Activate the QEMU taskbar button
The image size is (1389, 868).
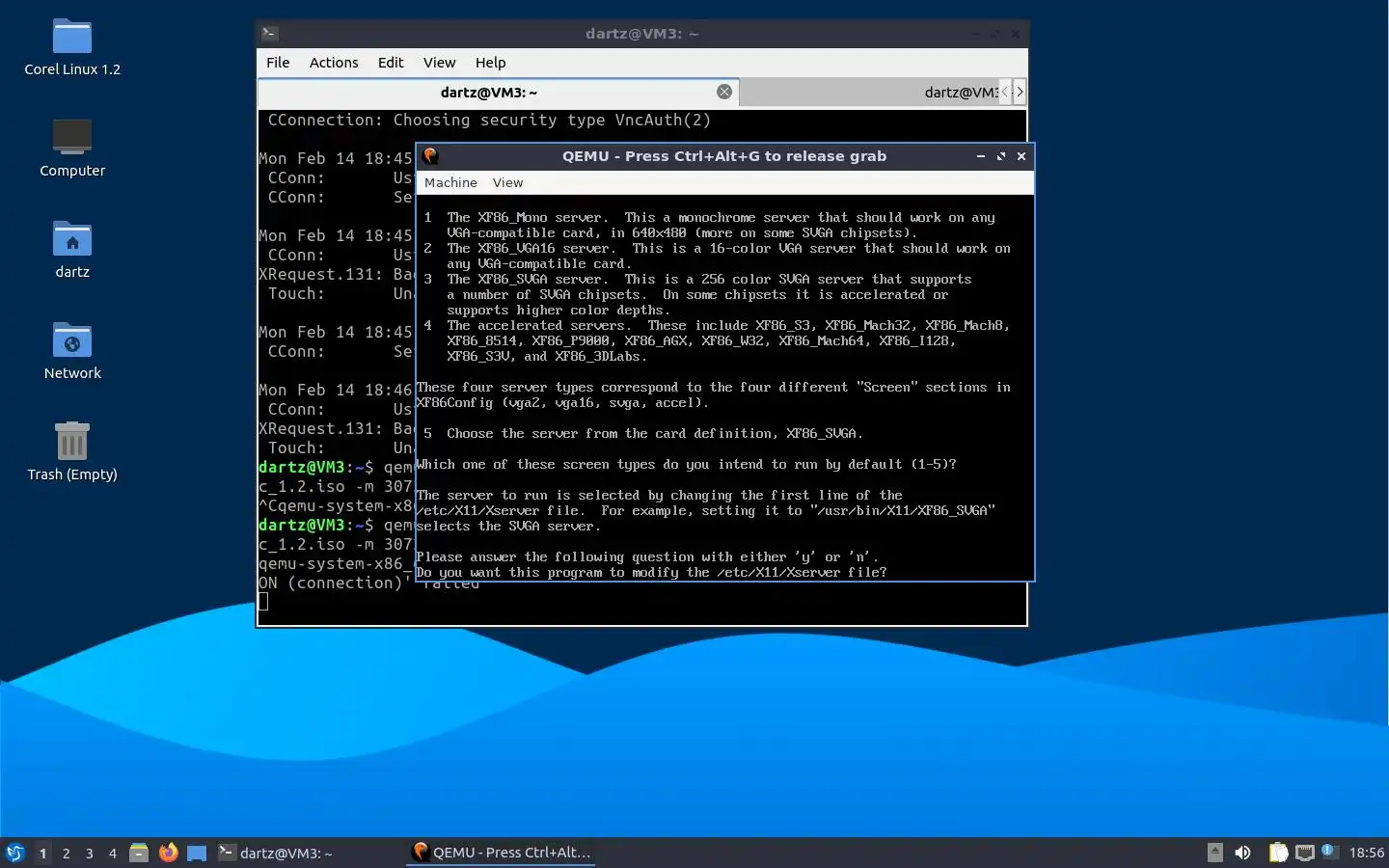coord(501,853)
